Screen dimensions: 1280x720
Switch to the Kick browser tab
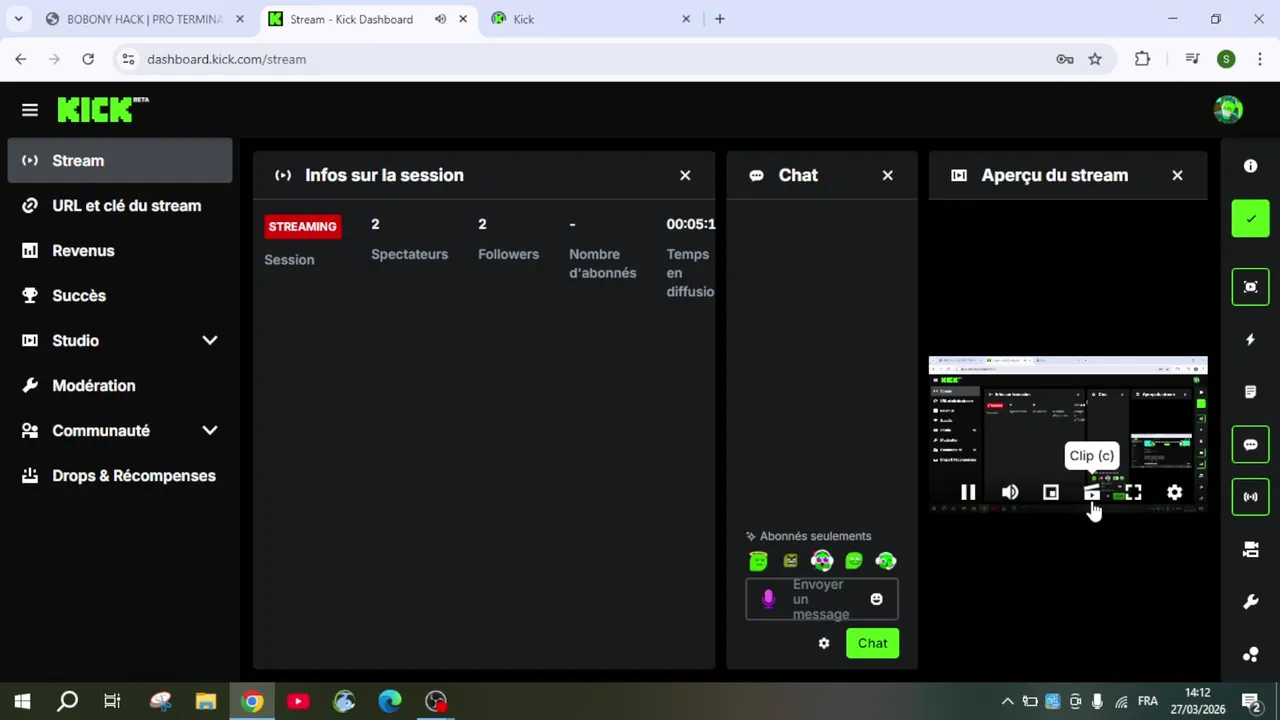592,19
